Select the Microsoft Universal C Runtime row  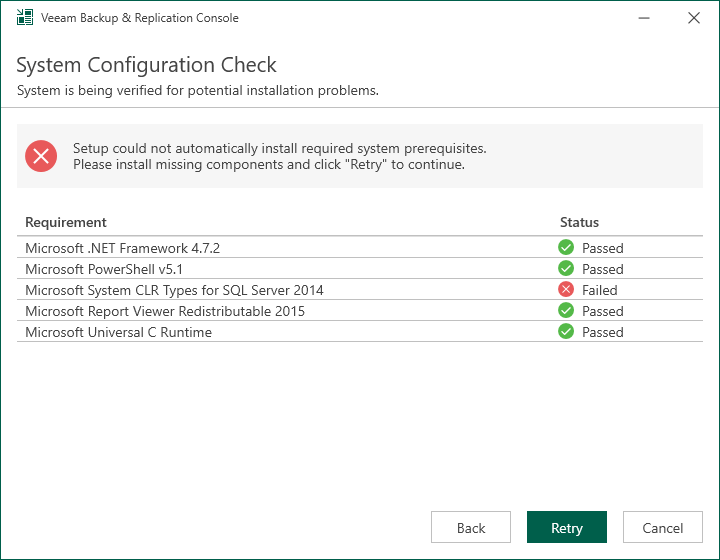(118, 332)
